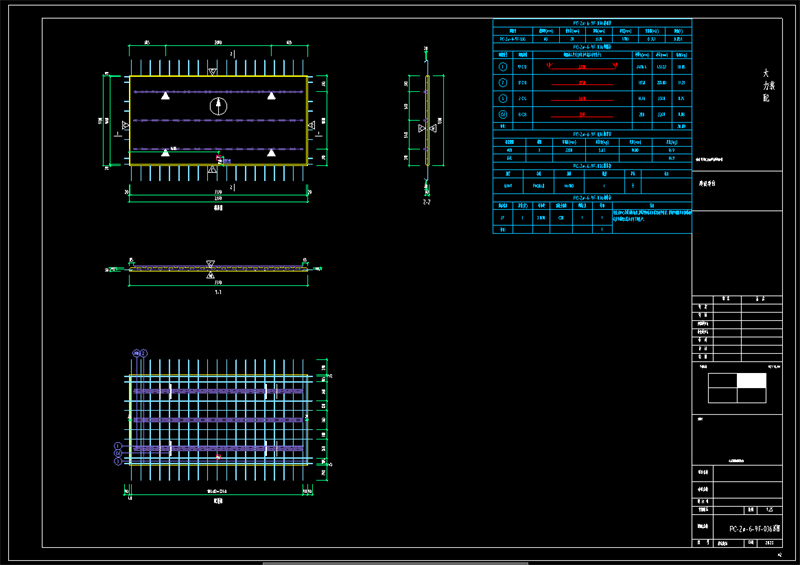Select the PC-Za-6-9F-036 drawing title text

pyautogui.click(x=755, y=529)
